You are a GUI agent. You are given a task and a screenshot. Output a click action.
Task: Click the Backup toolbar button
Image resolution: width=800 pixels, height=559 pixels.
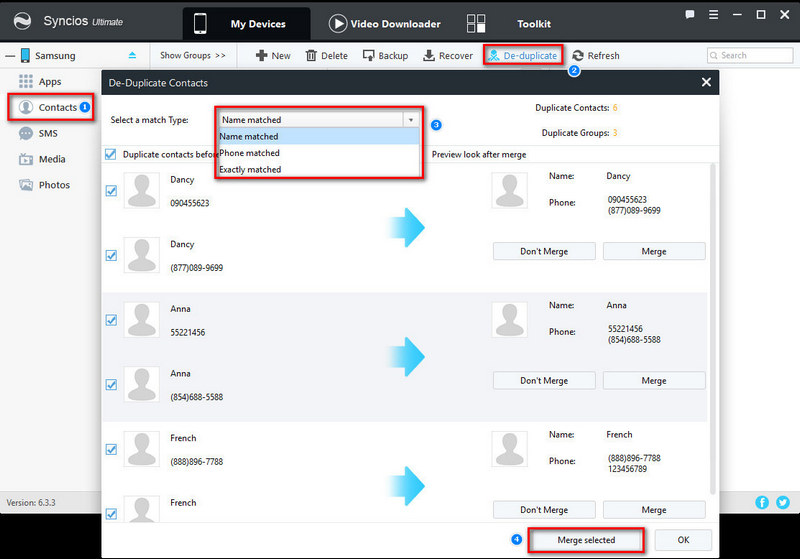pyautogui.click(x=385, y=56)
